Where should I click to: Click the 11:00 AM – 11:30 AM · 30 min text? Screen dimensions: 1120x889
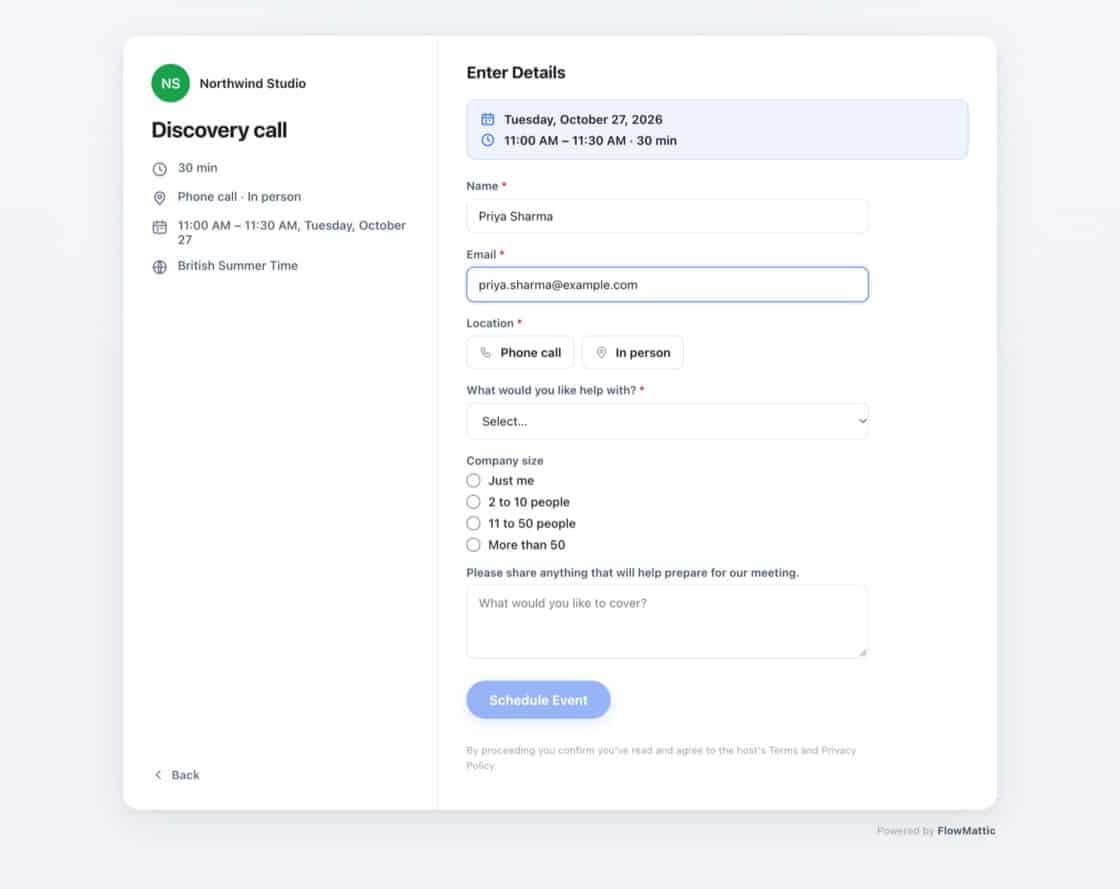tap(590, 141)
